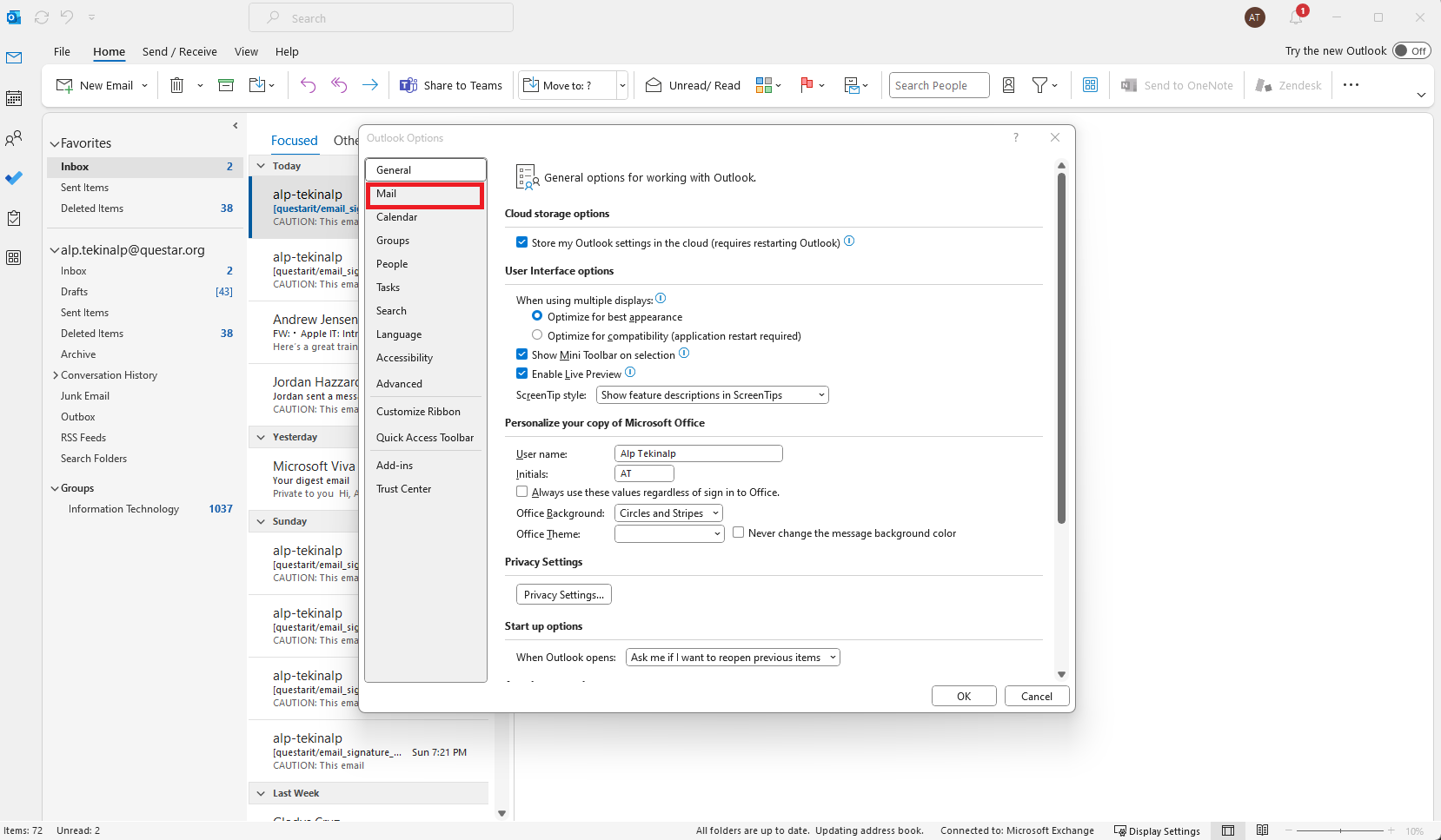Switch to Reading view in status bar
Screen dimensions: 1441x840
[x=1262, y=830]
